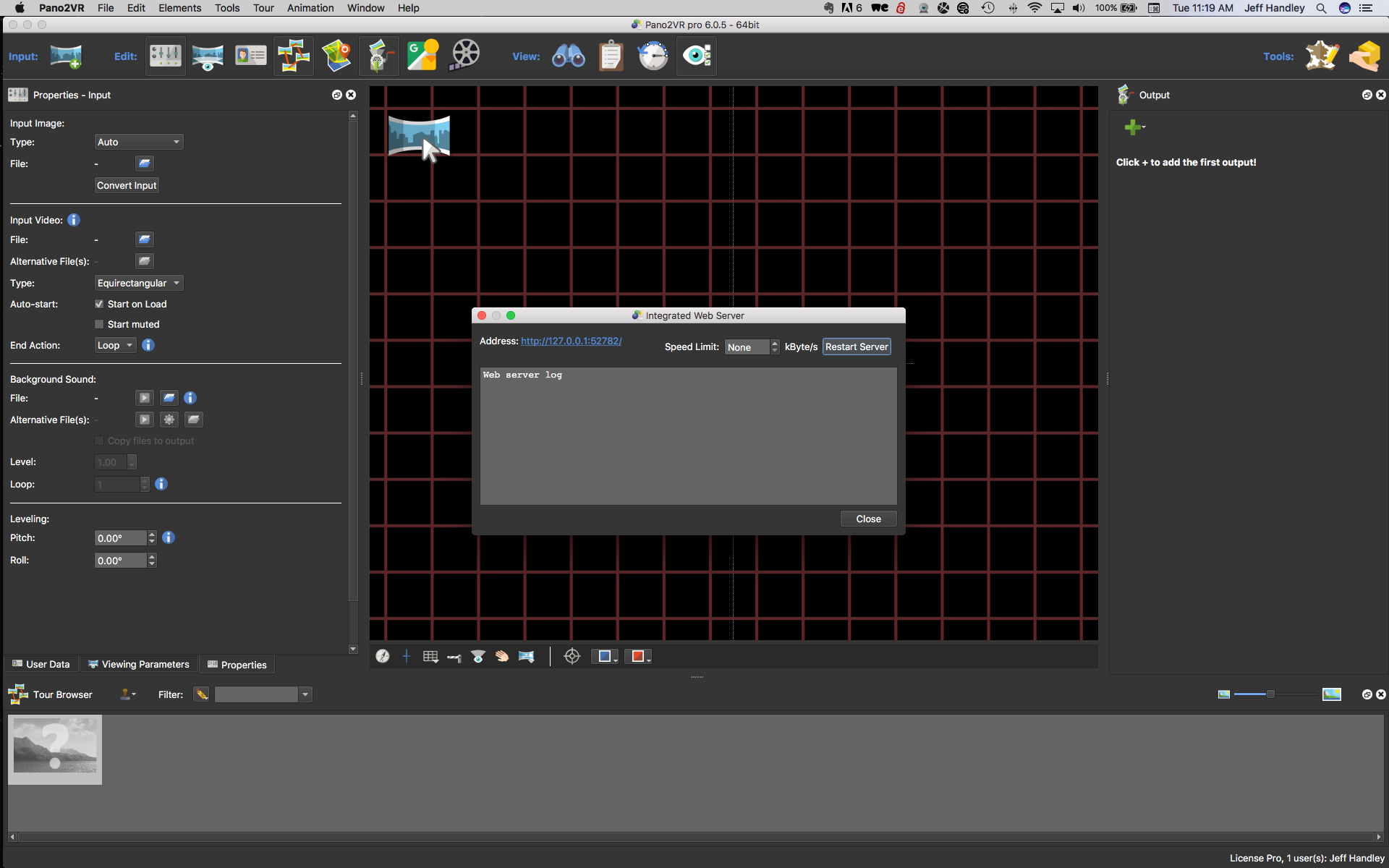Toggle Start on Load checkbox

click(x=98, y=303)
